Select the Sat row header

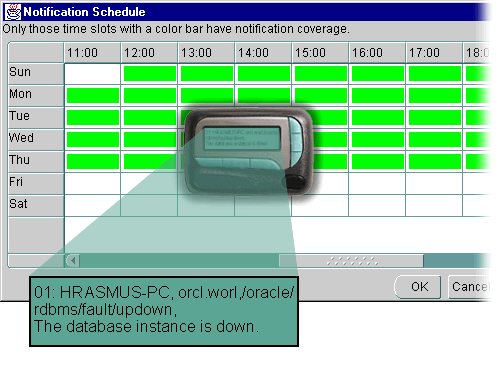(36, 206)
